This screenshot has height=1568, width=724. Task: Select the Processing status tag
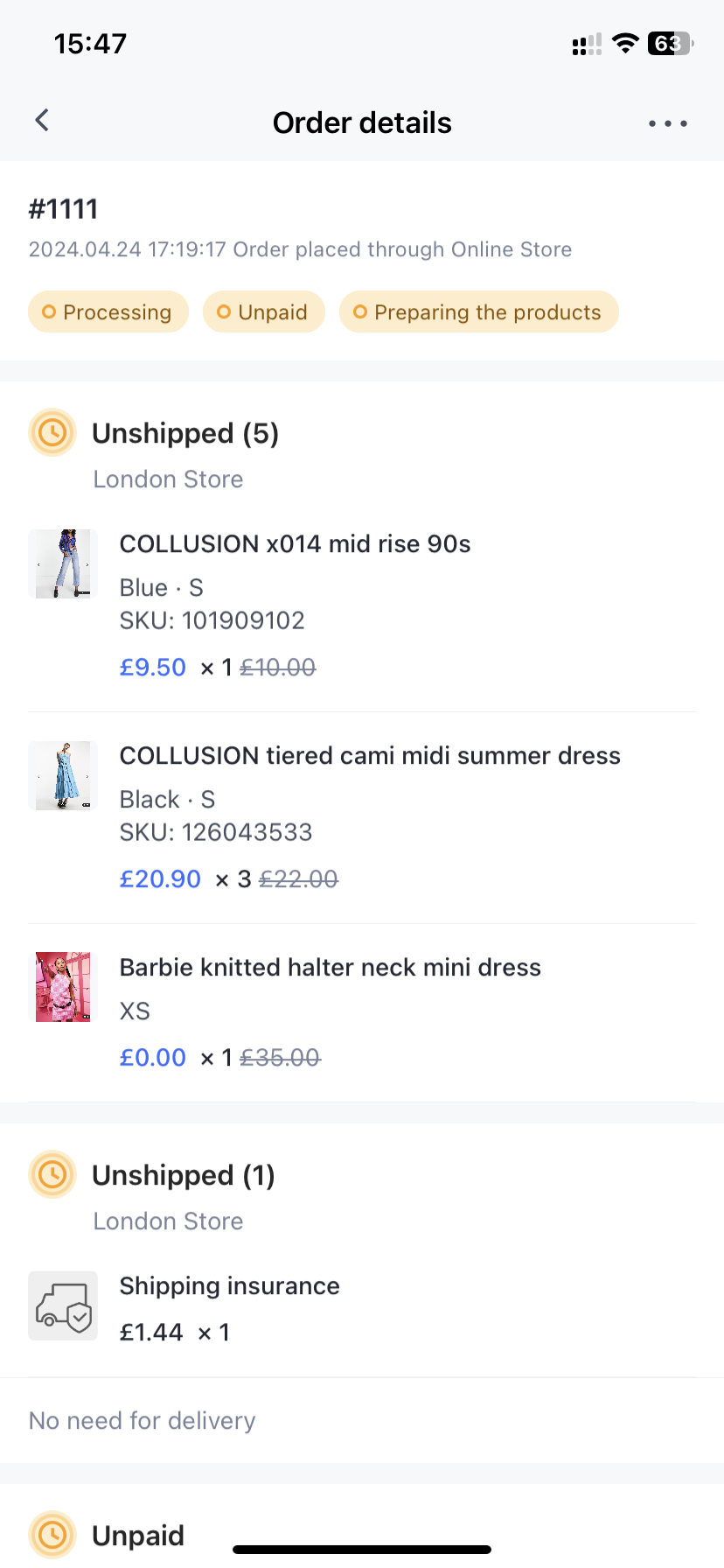(108, 312)
